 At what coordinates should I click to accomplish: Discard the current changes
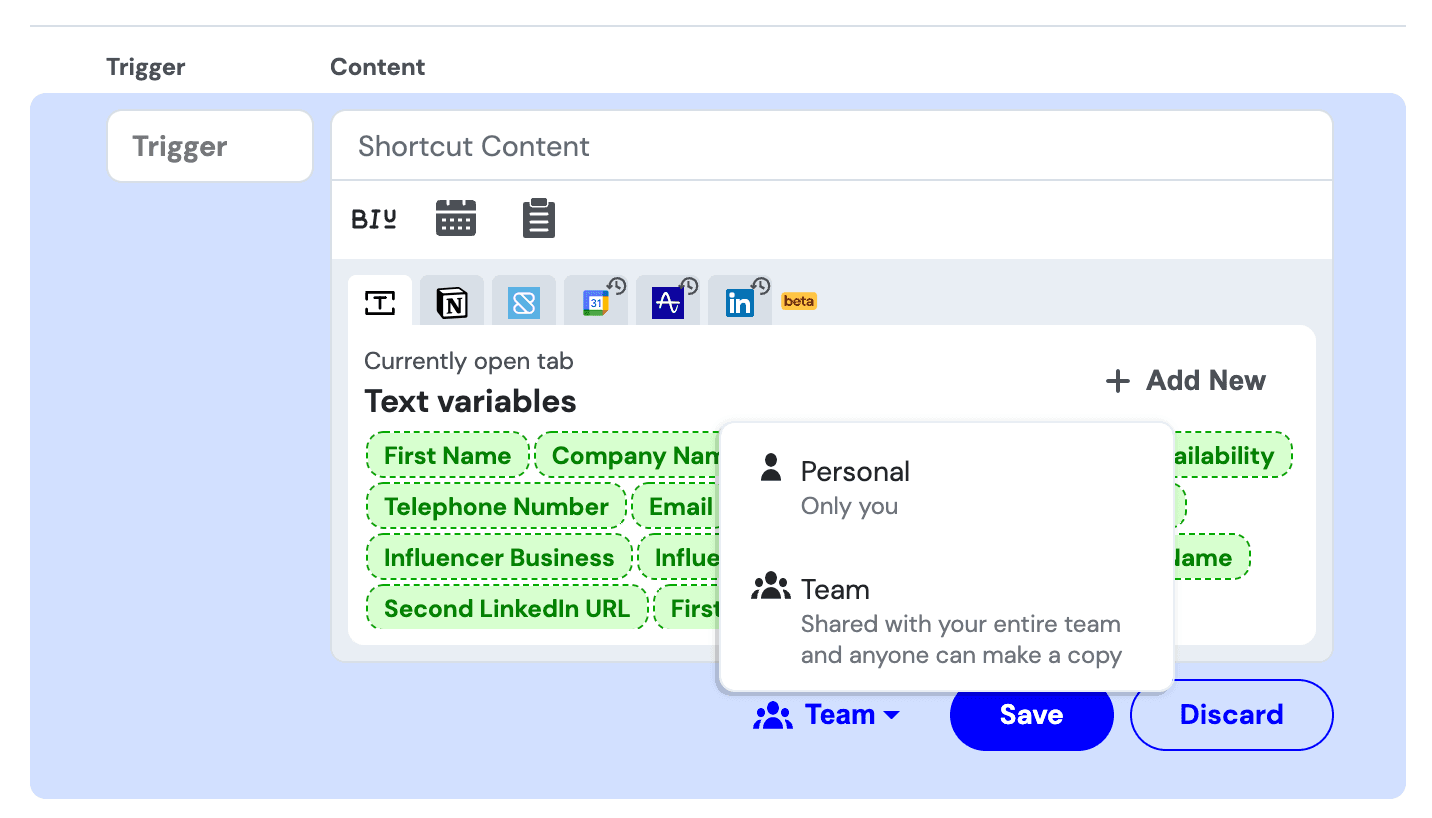1231,714
